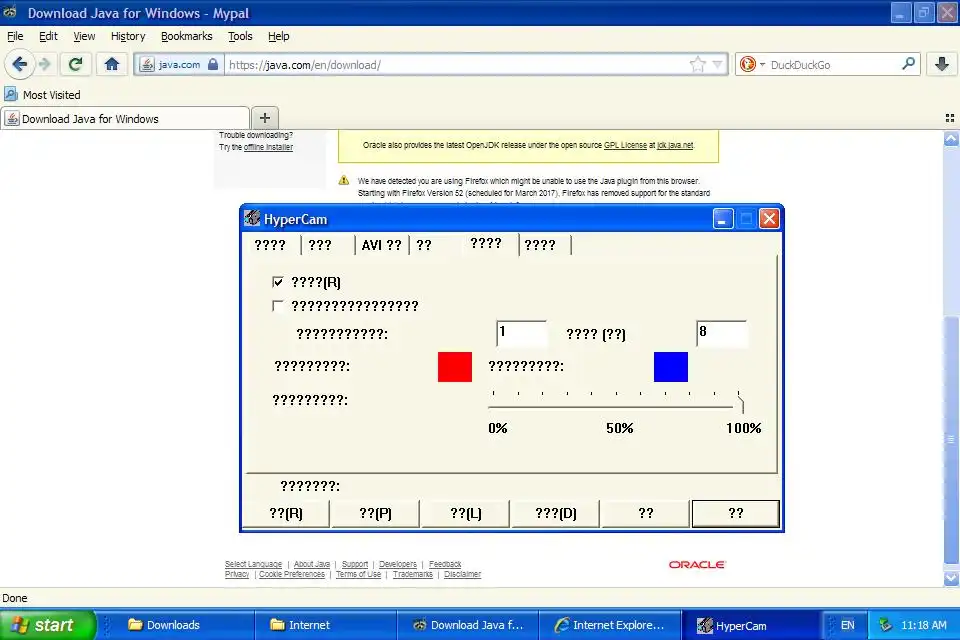Click the HyperCam percentage slider handle
This screenshot has height=640, width=960.
pyautogui.click(x=740, y=402)
